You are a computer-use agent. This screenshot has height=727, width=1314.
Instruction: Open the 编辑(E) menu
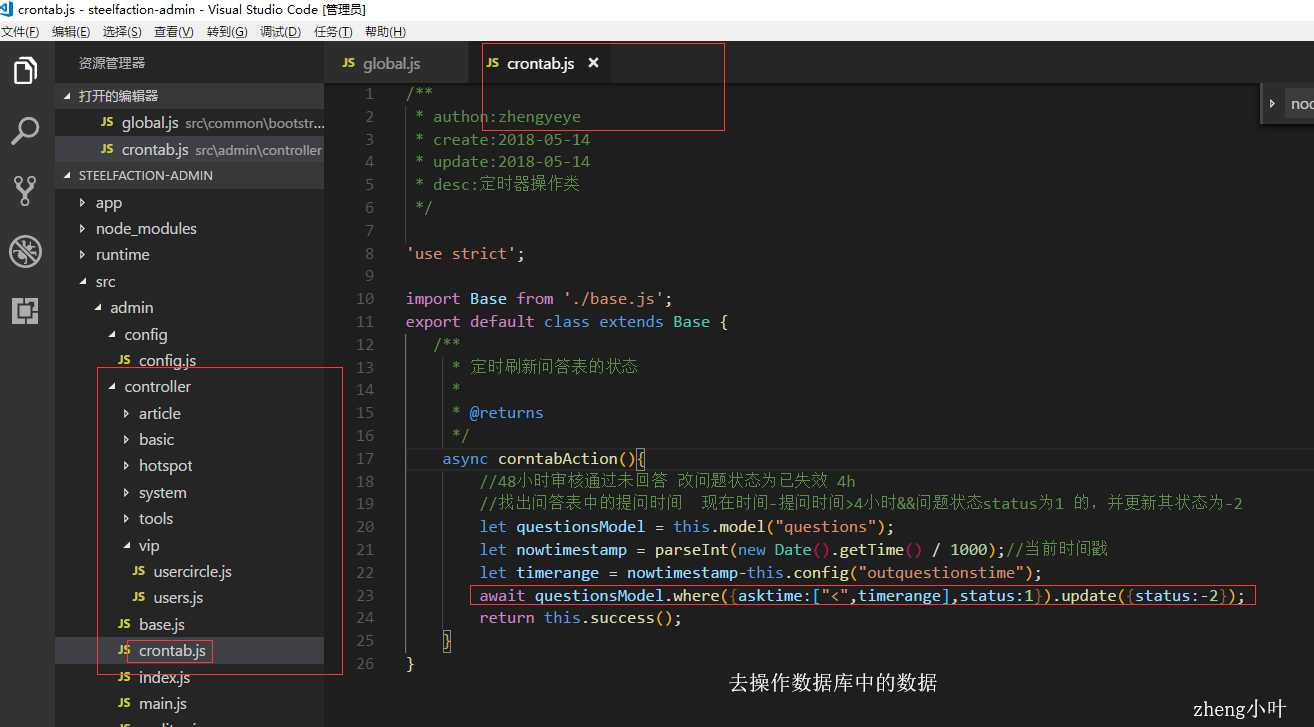[71, 32]
